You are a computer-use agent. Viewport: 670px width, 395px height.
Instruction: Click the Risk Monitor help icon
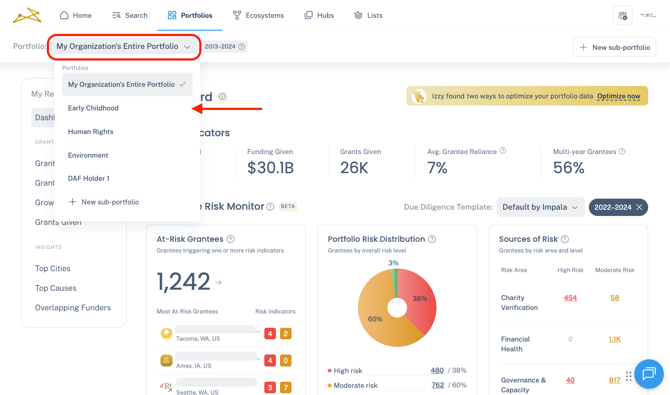click(x=270, y=207)
